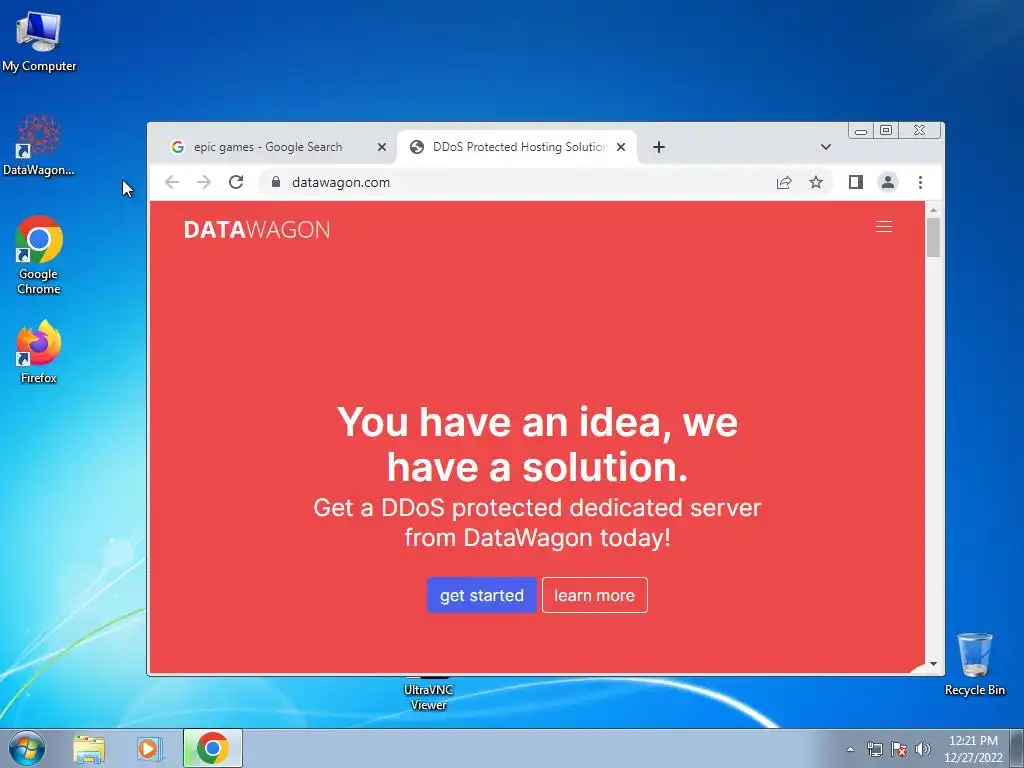The image size is (1024, 768).
Task: Open Windows Explorer from taskbar
Action: point(89,748)
